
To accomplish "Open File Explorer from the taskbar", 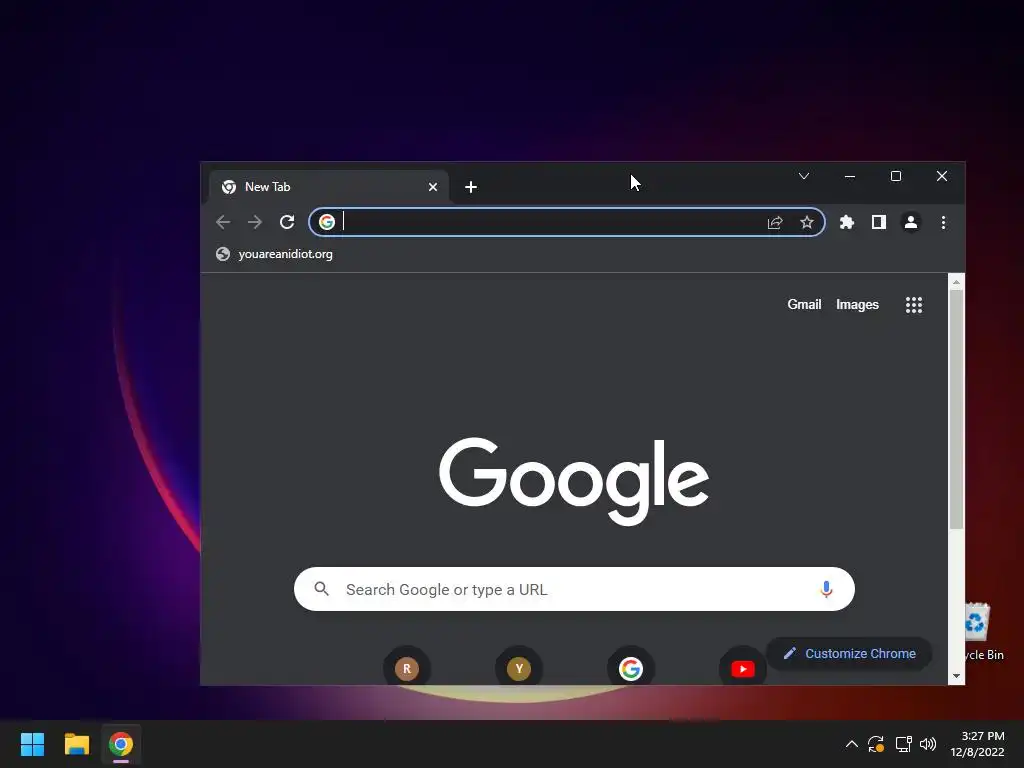I will pyautogui.click(x=76, y=744).
